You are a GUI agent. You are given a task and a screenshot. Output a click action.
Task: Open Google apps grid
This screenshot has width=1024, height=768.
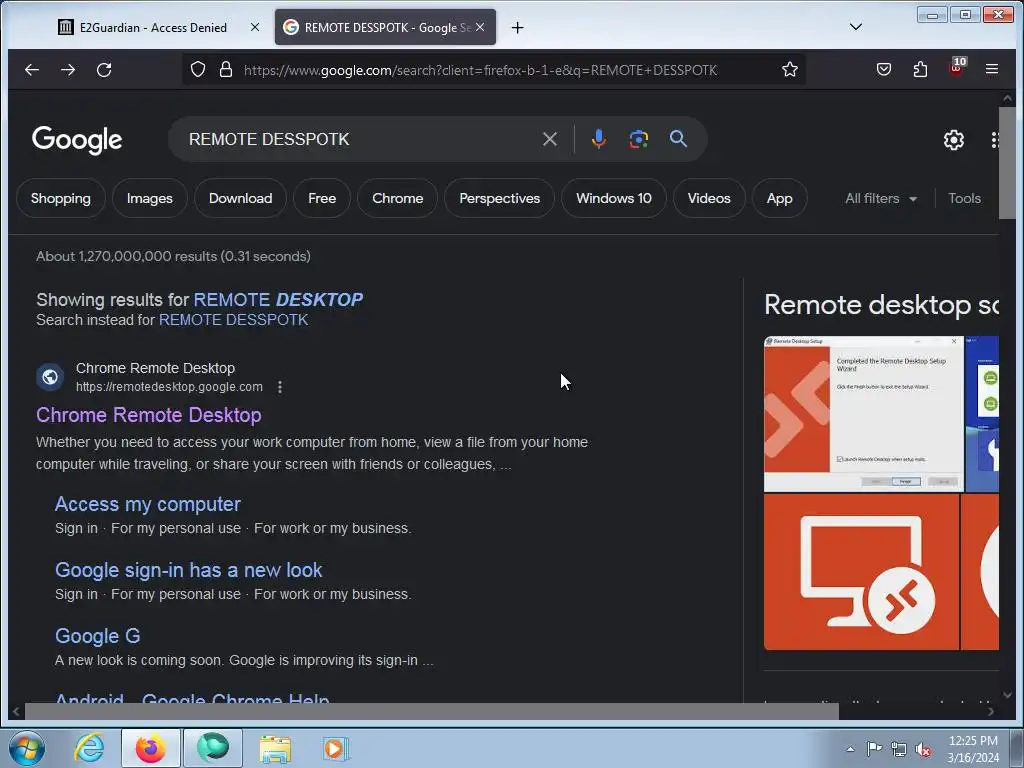[x=994, y=140]
